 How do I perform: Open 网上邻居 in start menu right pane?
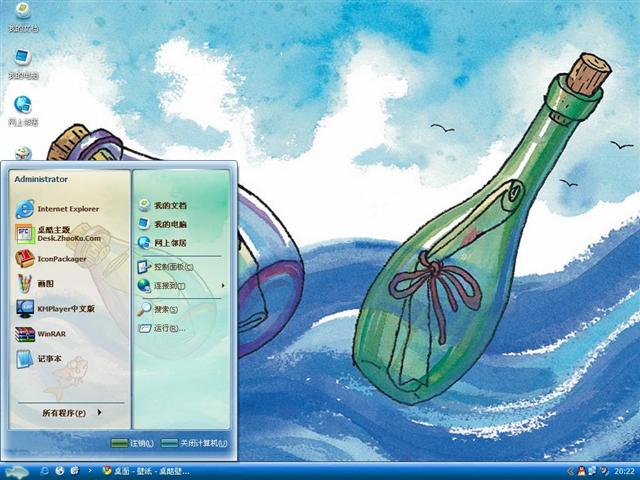pos(162,243)
